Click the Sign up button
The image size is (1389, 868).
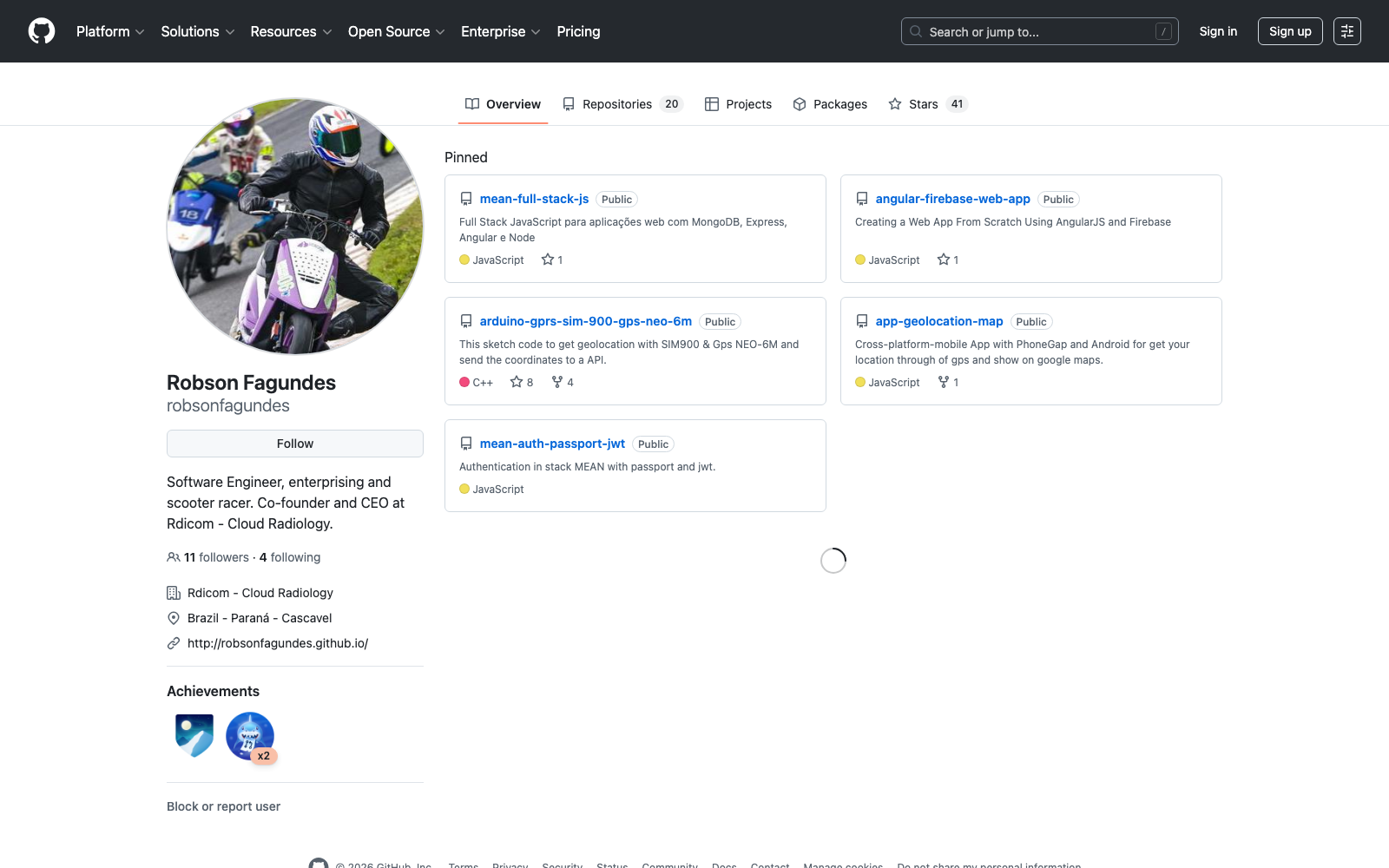coord(1290,31)
